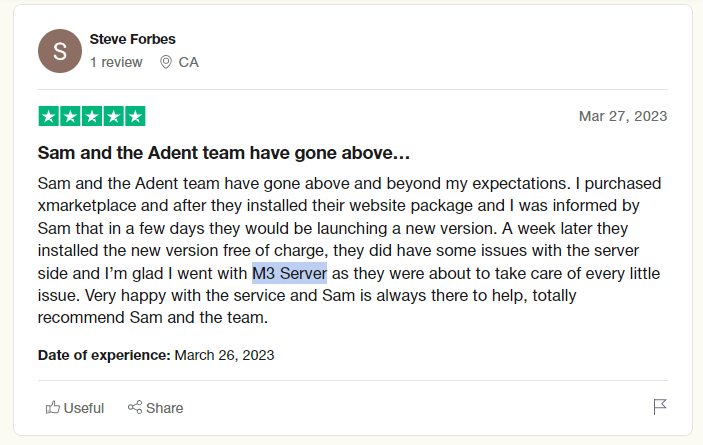Image resolution: width=703 pixels, height=445 pixels.
Task: Click the Mar 27, 2023 date
Action: coord(623,116)
